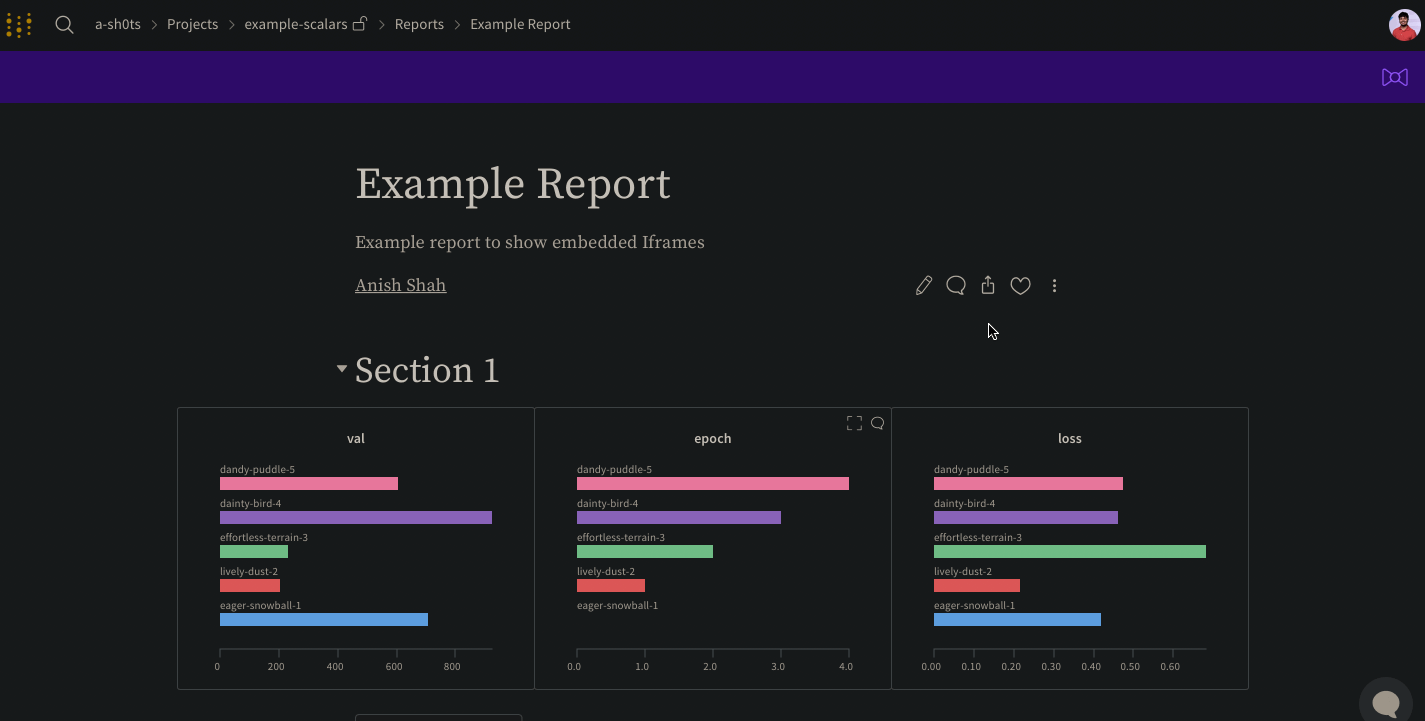Viewport: 1425px width, 721px height.
Task: Click the search magnifier icon
Action: [x=64, y=24]
